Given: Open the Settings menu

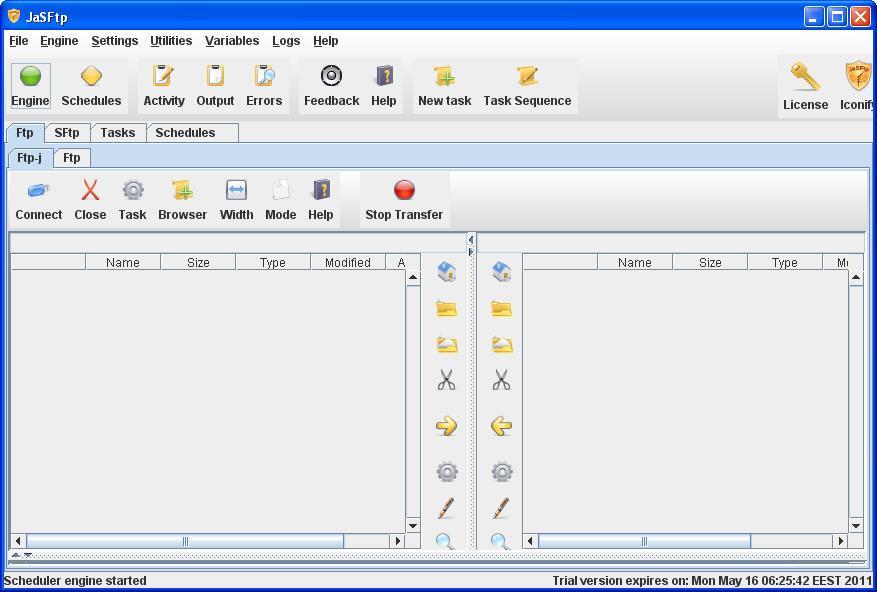Looking at the screenshot, I should tap(115, 41).
